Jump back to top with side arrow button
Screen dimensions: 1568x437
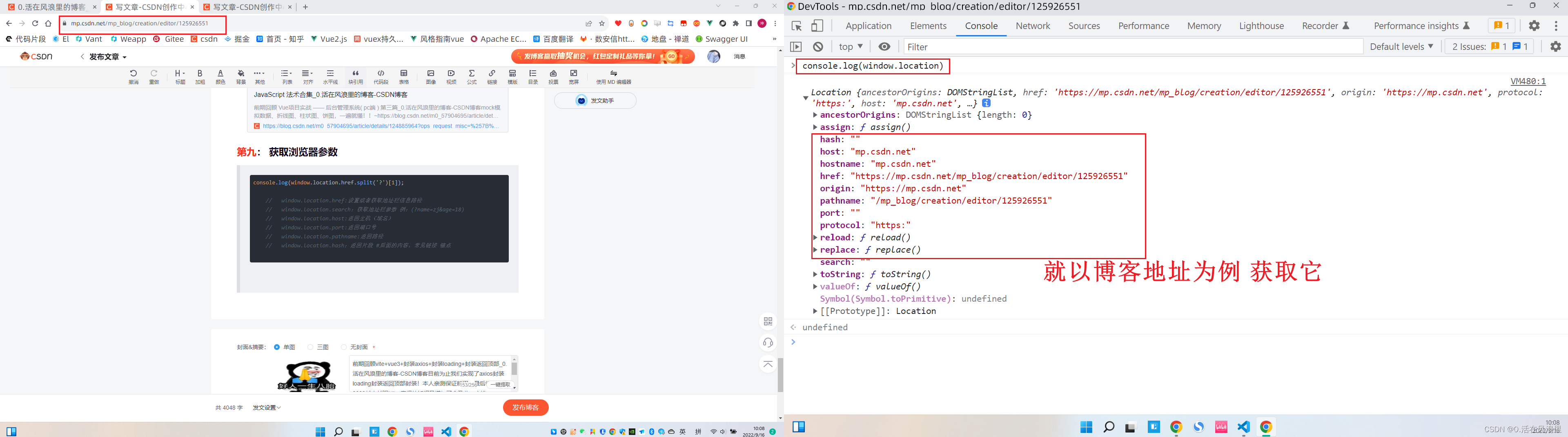(x=768, y=364)
